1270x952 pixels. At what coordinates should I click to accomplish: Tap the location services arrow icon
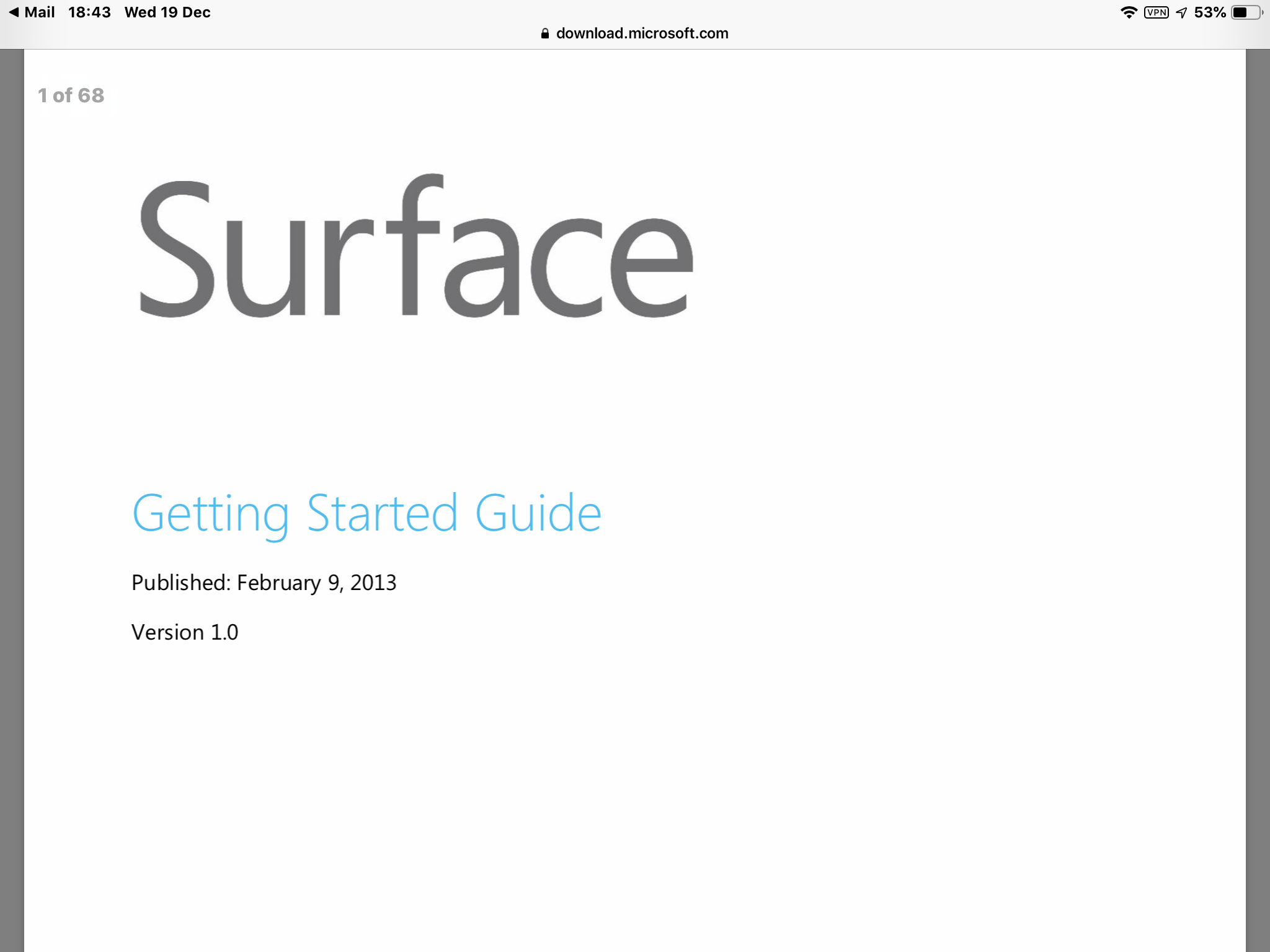(1181, 12)
